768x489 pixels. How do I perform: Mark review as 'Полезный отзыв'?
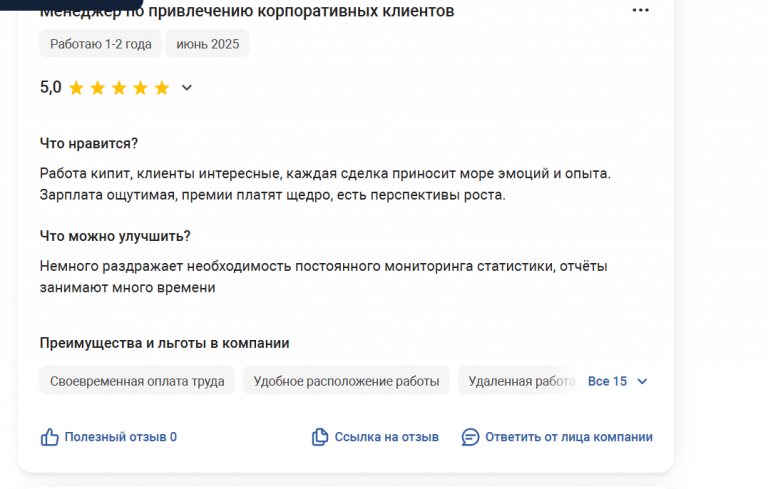[120, 437]
